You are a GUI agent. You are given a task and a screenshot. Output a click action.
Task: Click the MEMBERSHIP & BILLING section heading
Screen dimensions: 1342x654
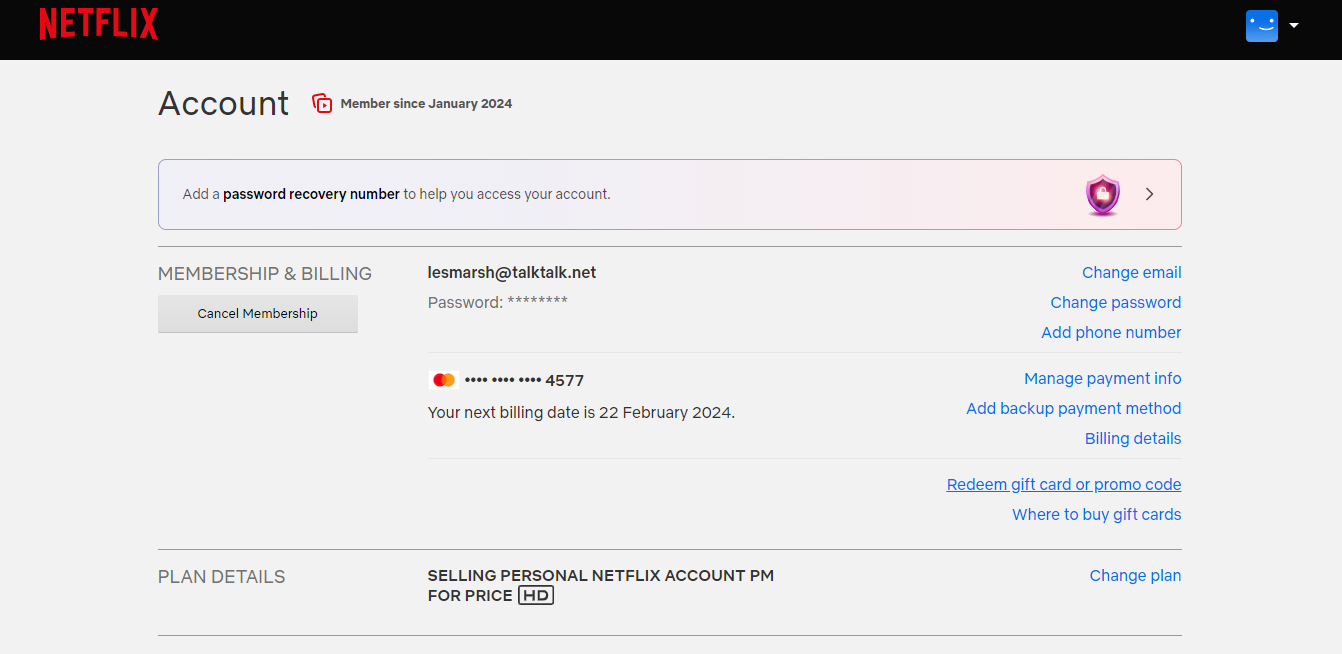click(265, 273)
